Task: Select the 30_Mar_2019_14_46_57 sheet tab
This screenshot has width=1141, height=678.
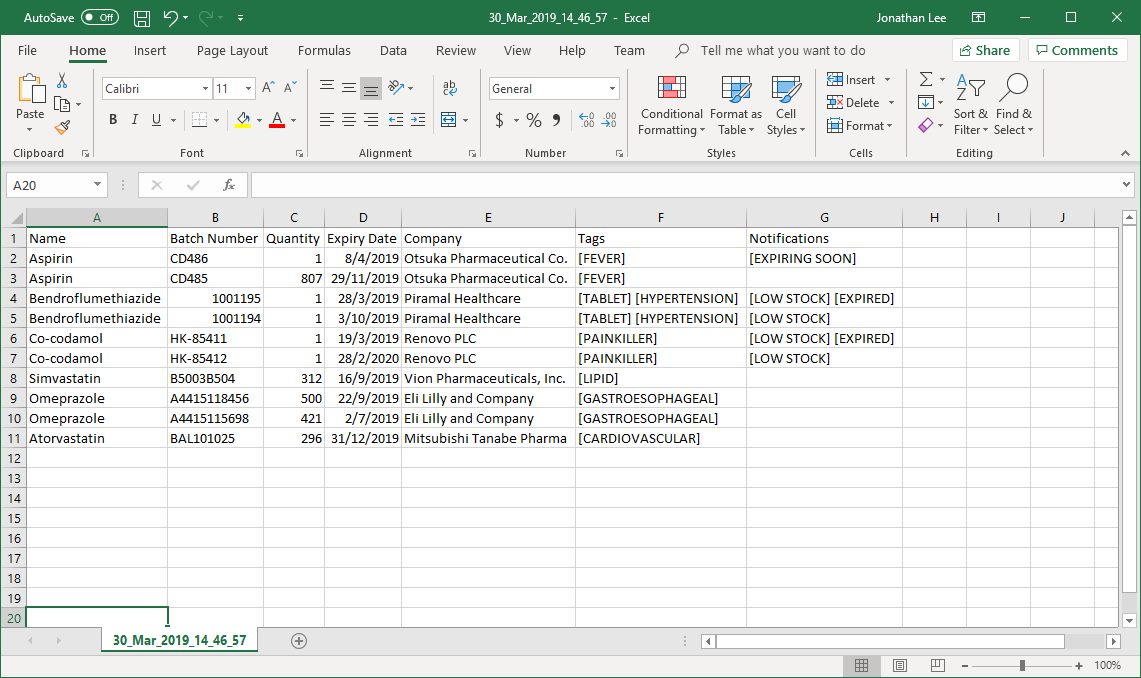Action: 179,641
